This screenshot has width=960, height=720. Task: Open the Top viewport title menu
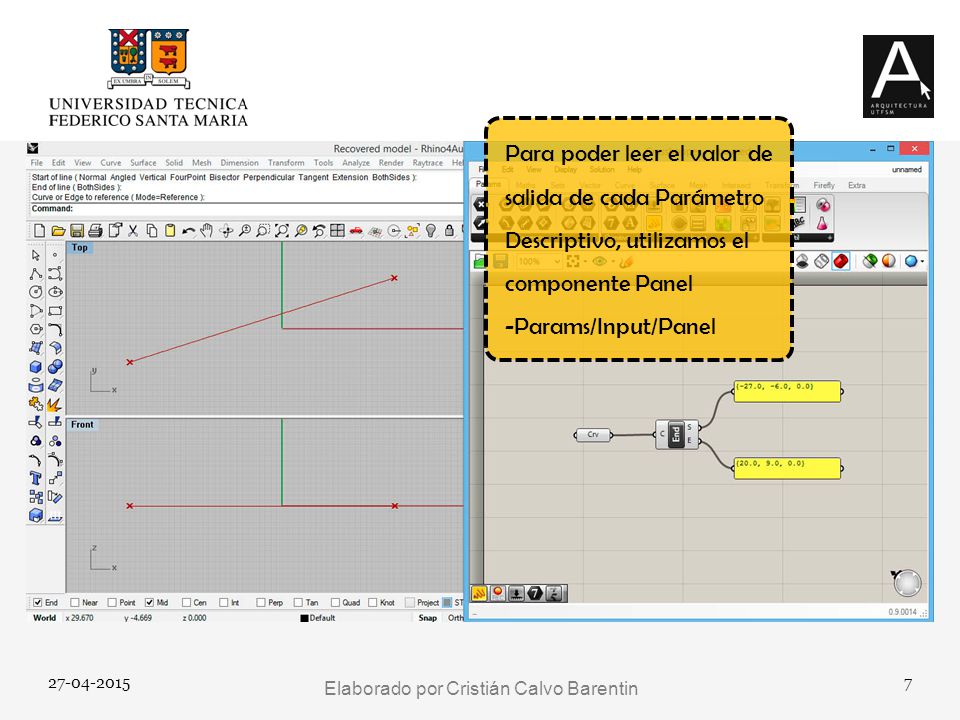tap(80, 247)
